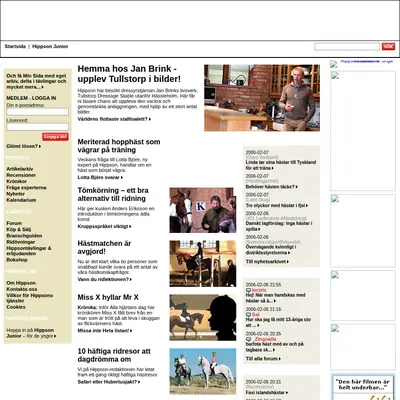
Task: Open Och få Min Sida med eget arkiv link
Action: click(x=36, y=81)
